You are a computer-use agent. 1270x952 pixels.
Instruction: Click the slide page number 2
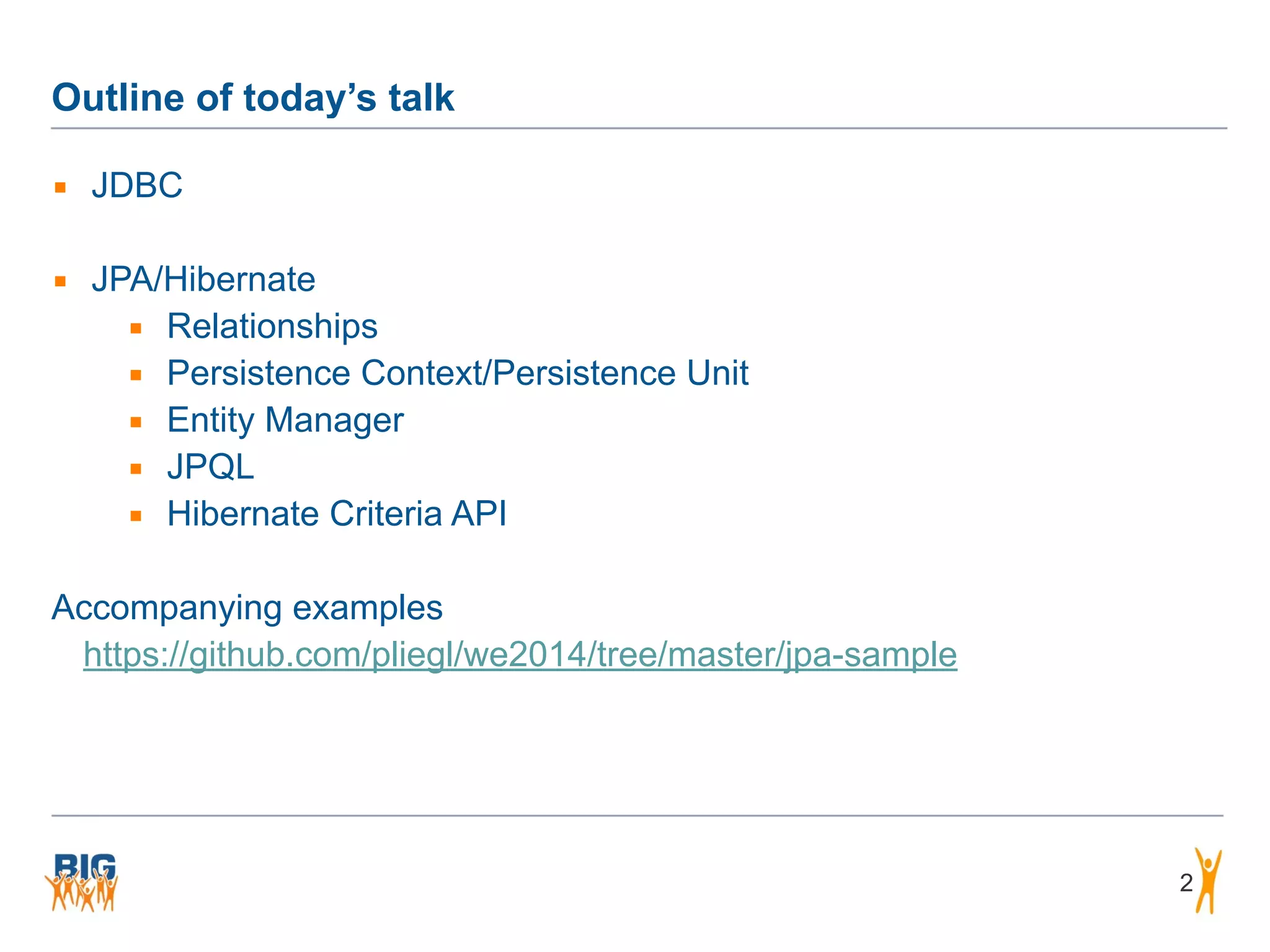click(1186, 883)
